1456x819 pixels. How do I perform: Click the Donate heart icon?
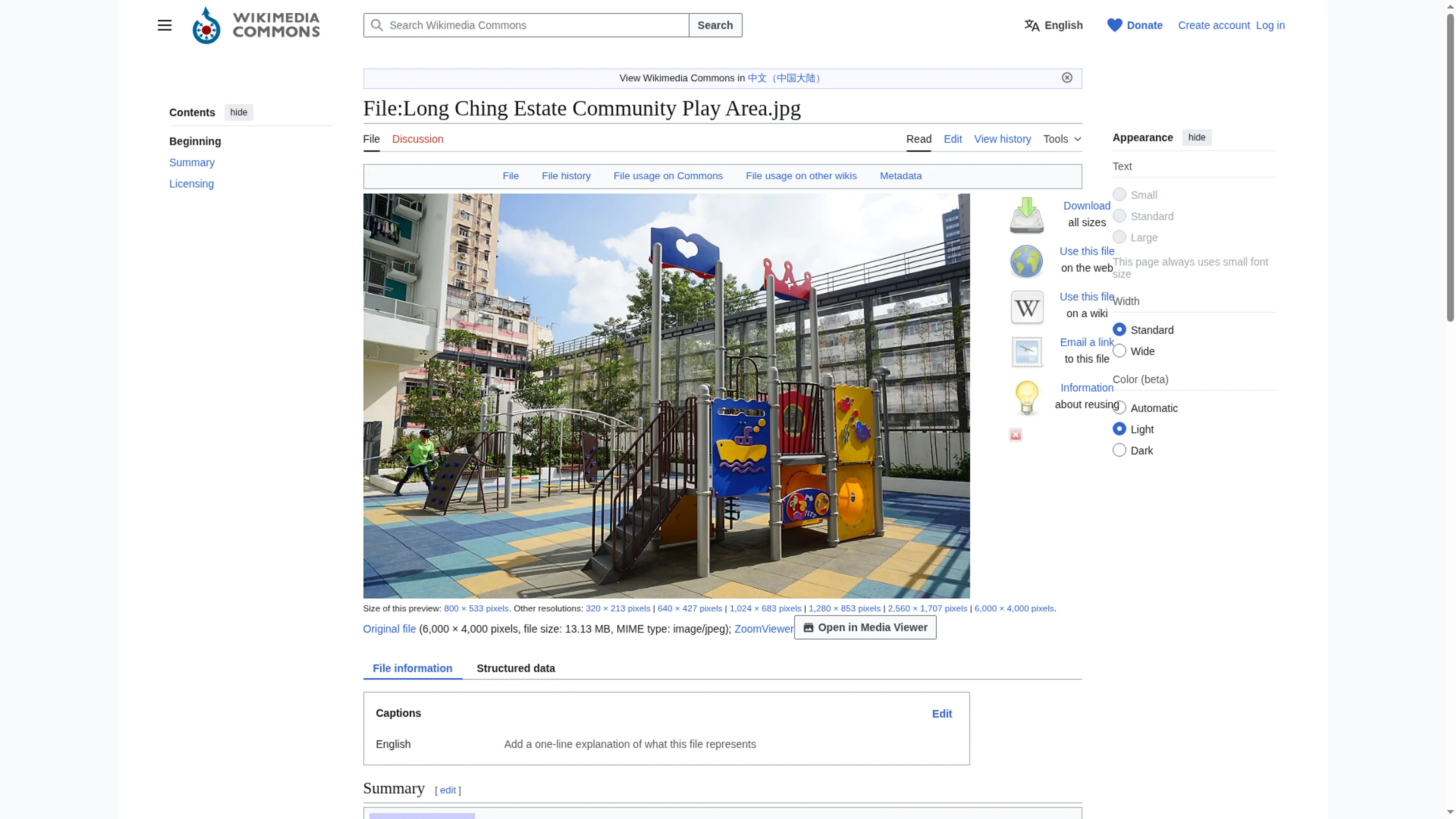[1115, 25]
